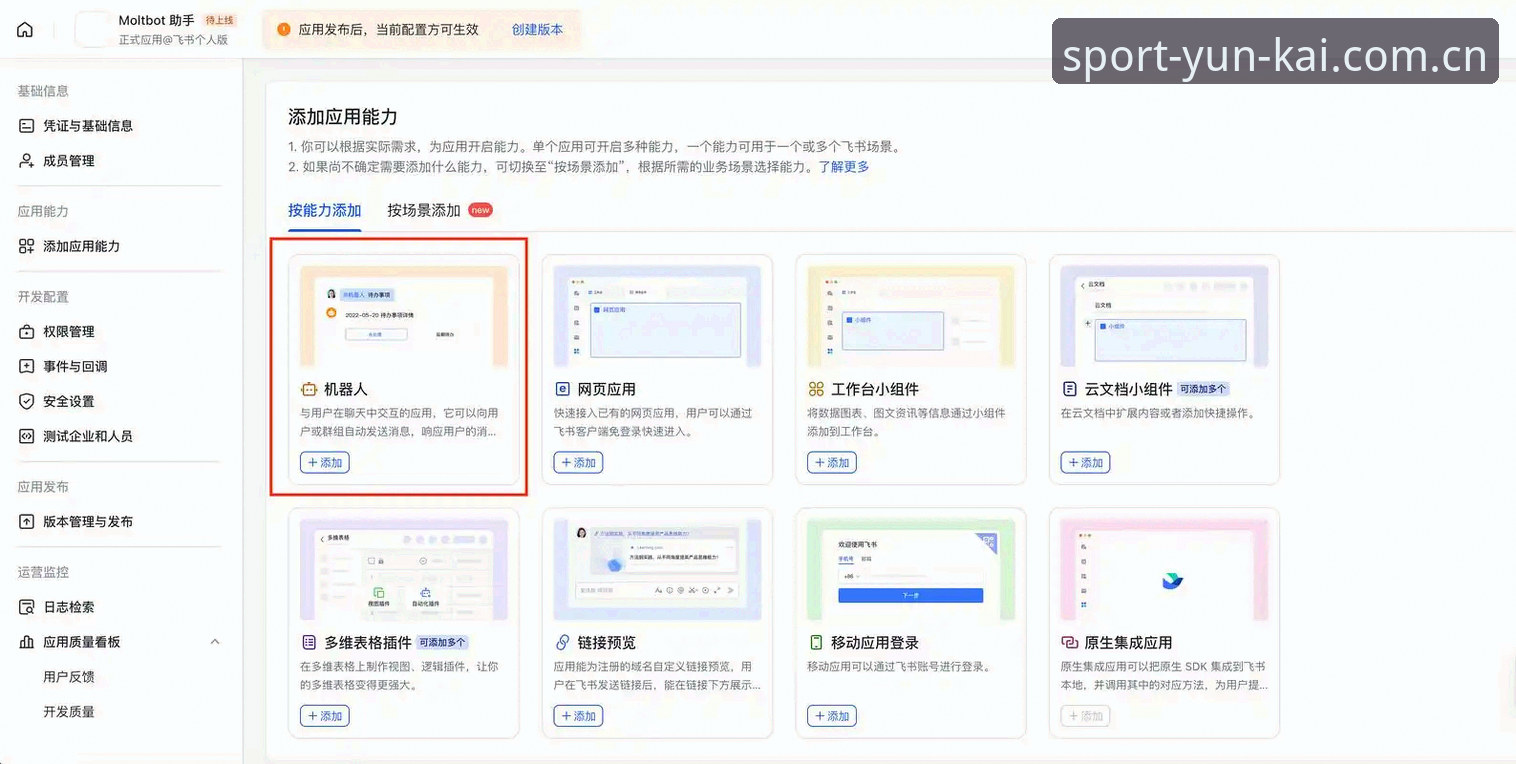The width and height of the screenshot is (1516, 764).
Task: Click the orange warning icon in banner
Action: [284, 30]
